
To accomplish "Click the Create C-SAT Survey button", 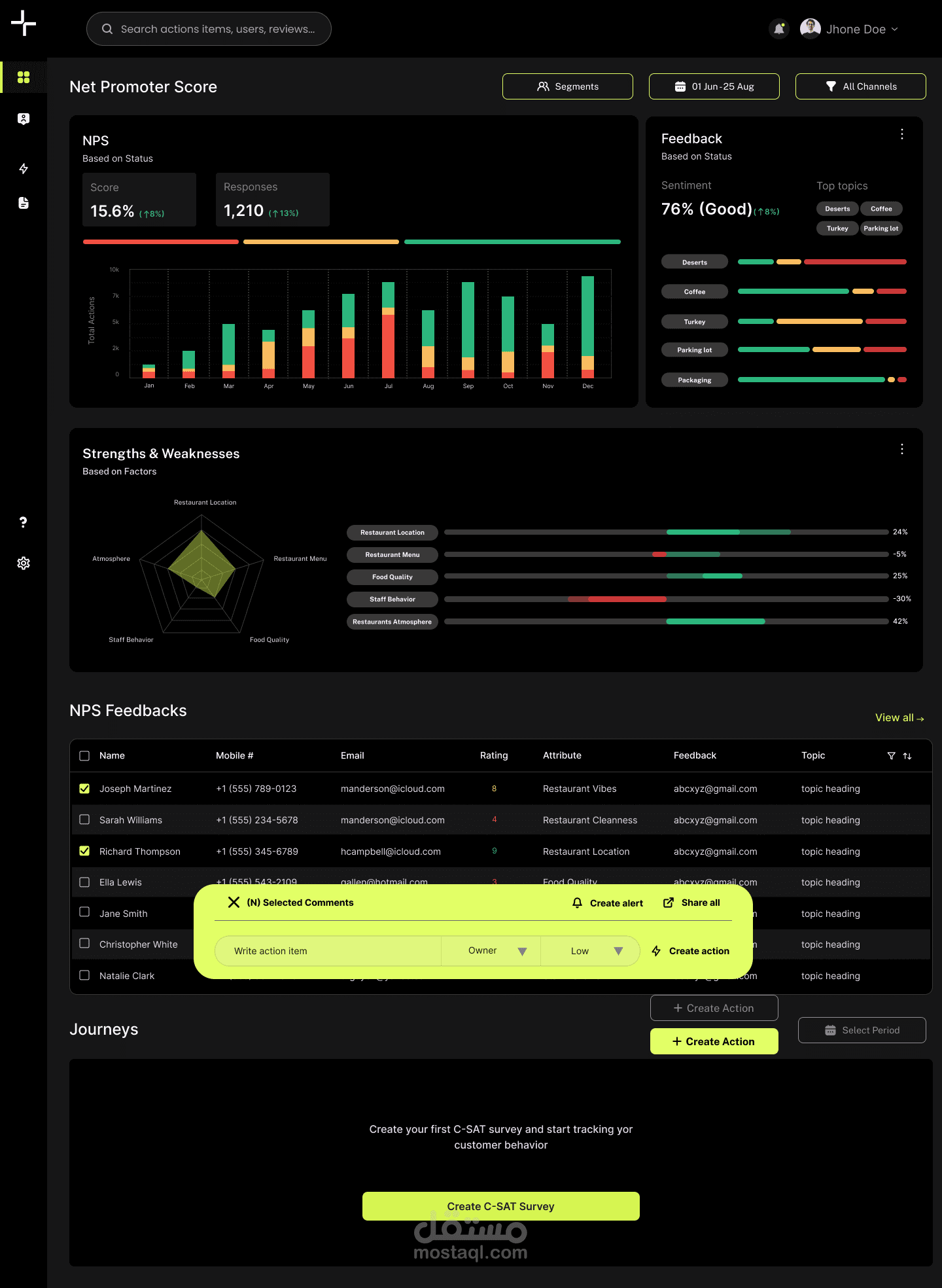I will tap(501, 1206).
